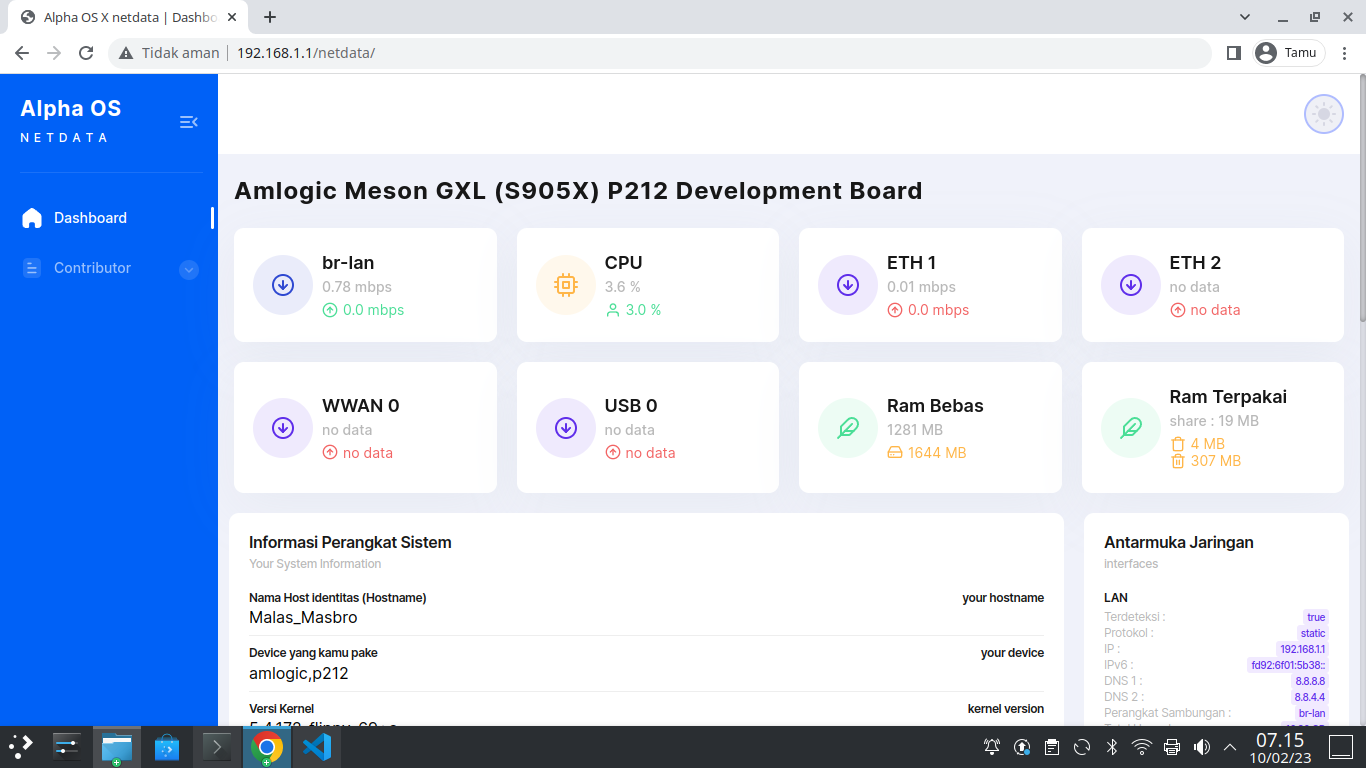Click br-lan upload arrow icon
Image resolution: width=1366 pixels, height=768 pixels.
(x=330, y=310)
